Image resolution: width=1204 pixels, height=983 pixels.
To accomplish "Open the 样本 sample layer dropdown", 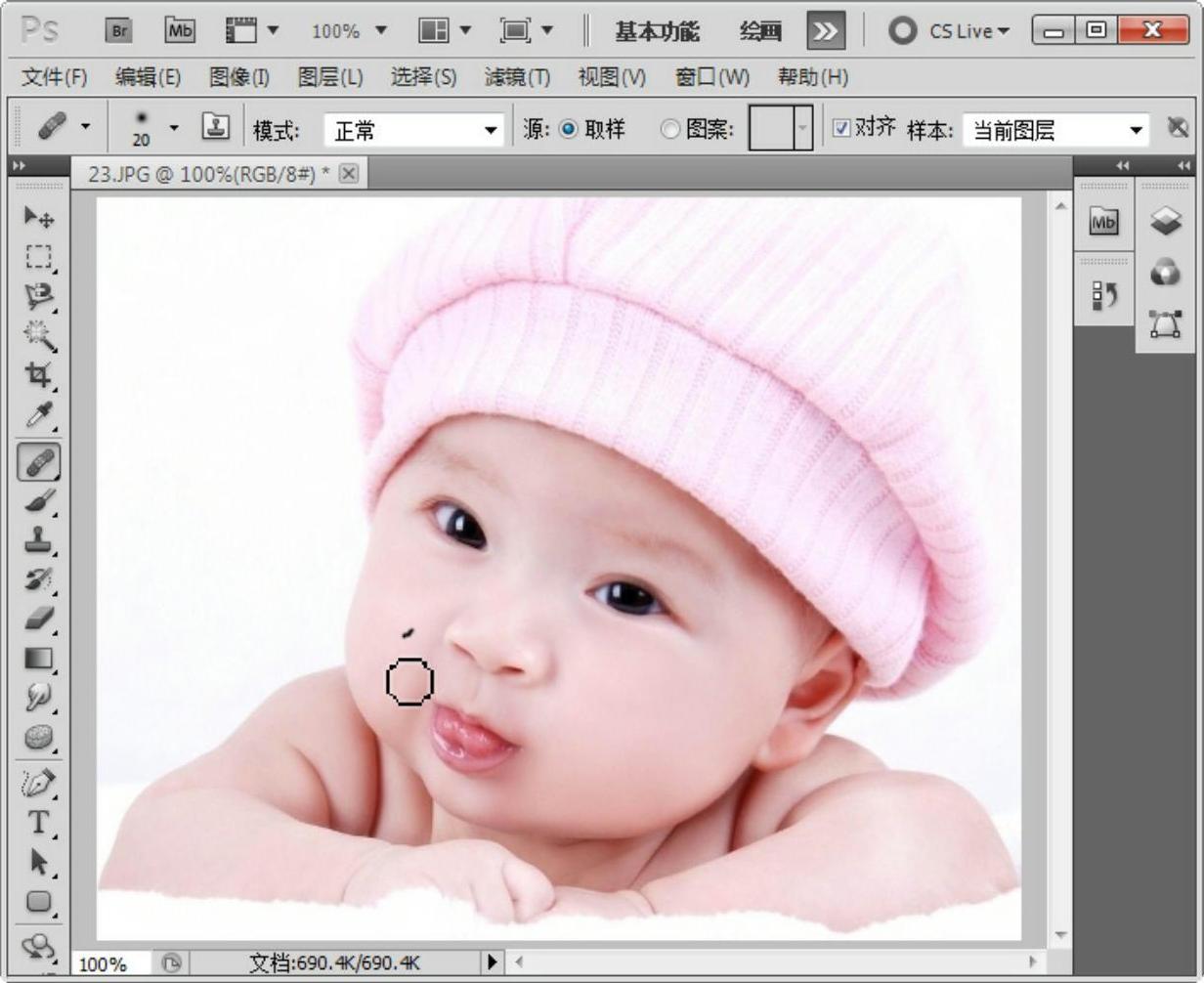I will pos(1055,130).
